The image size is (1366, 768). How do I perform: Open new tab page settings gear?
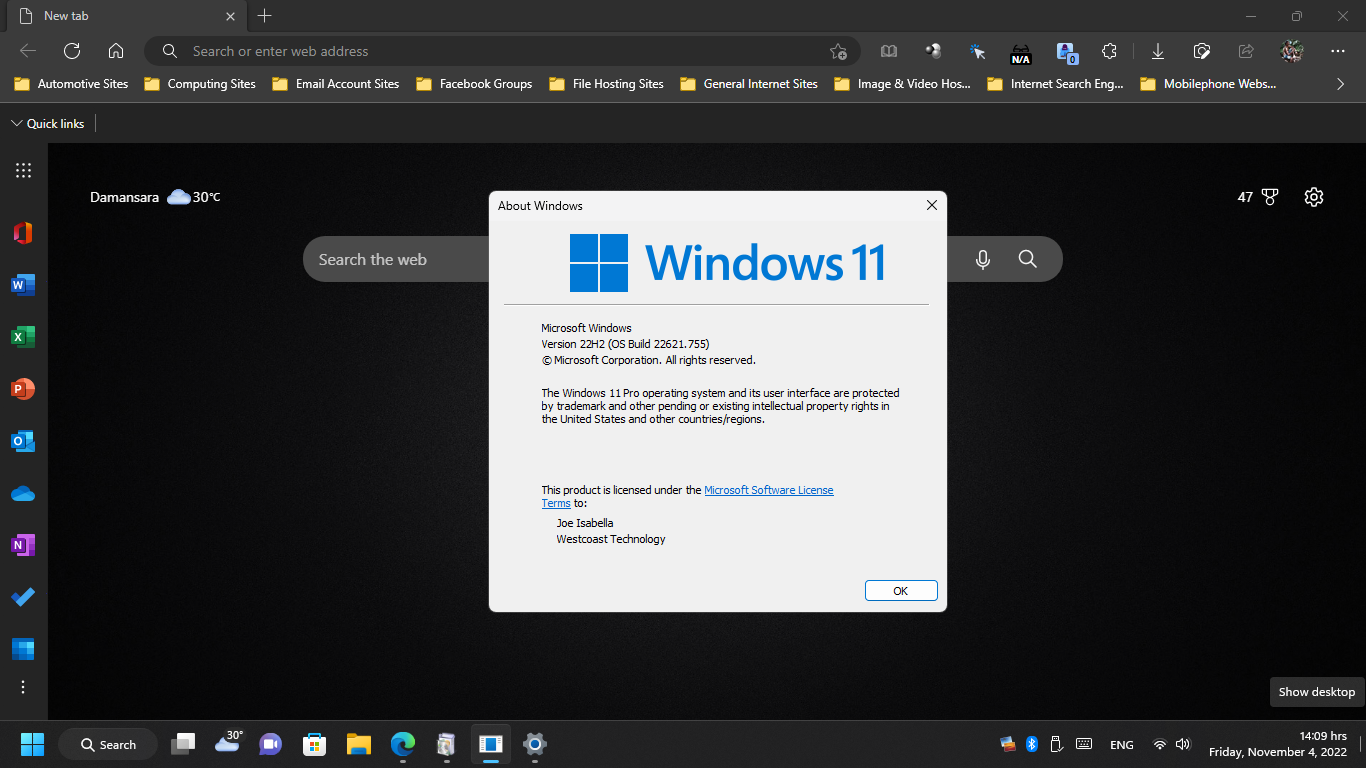point(1314,197)
